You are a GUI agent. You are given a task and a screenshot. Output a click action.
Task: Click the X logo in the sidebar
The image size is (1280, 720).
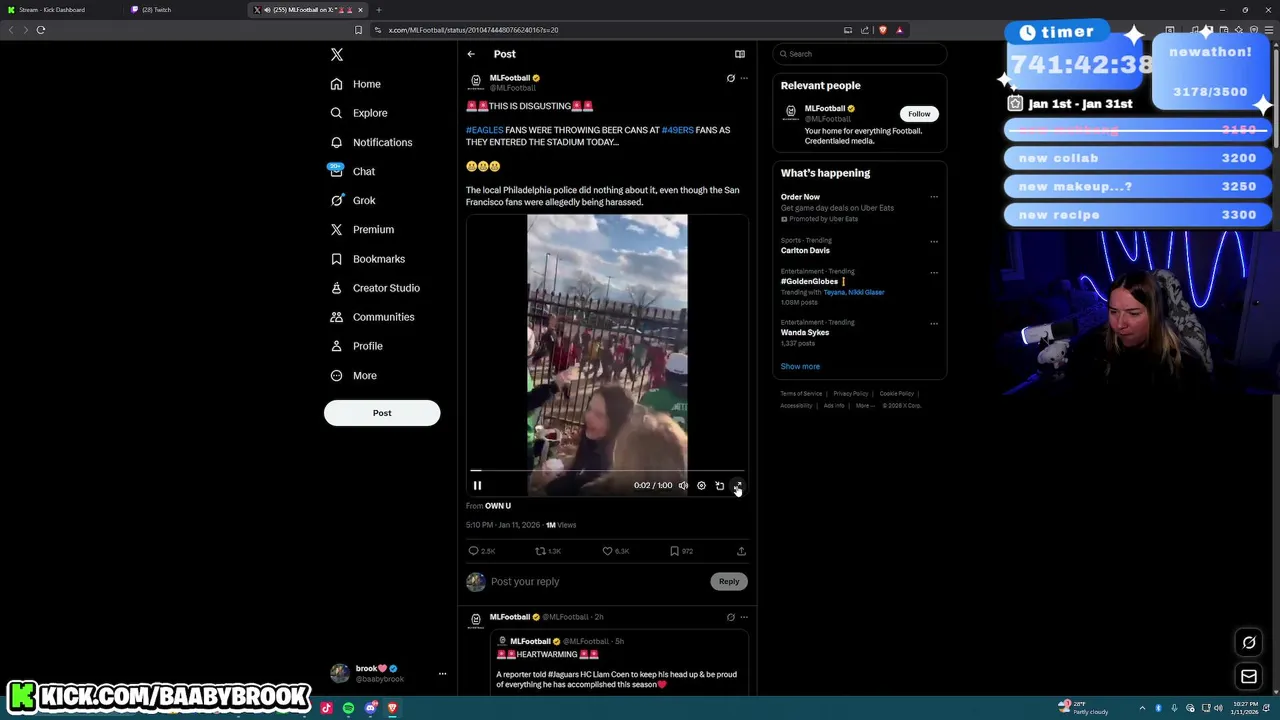[337, 55]
